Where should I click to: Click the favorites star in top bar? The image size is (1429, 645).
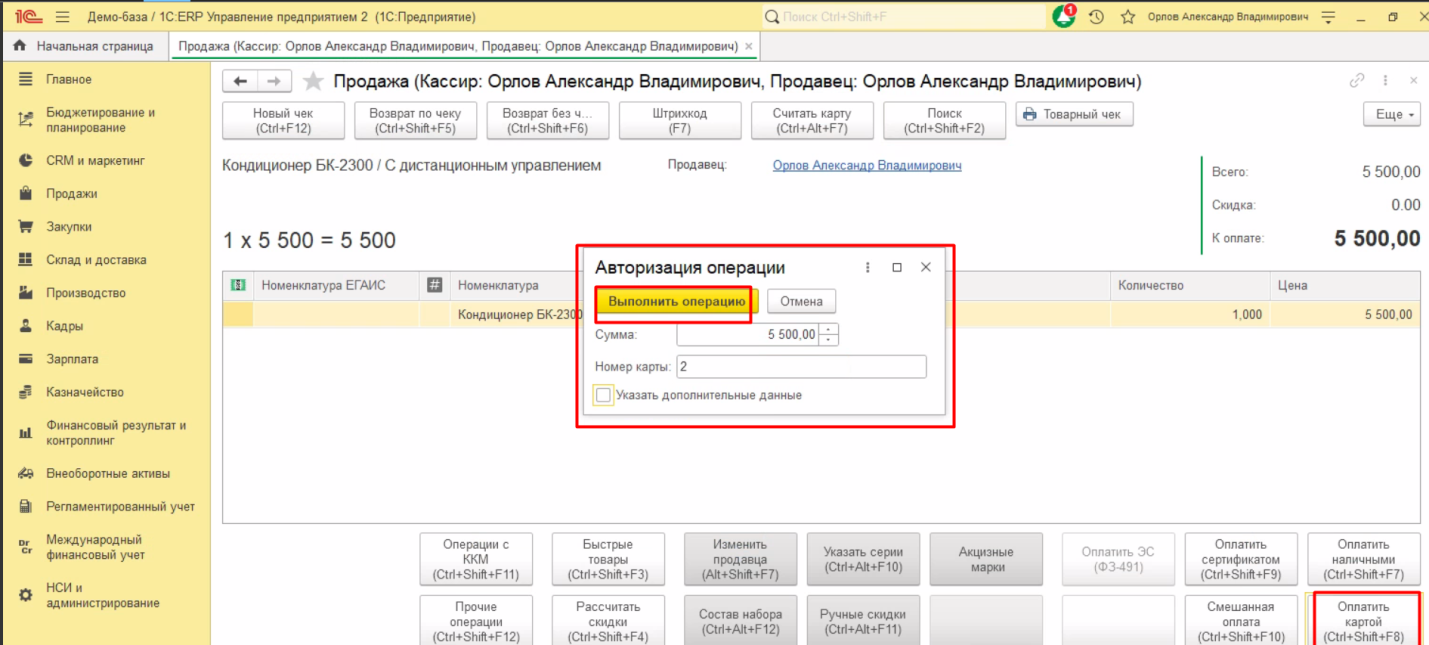coord(1127,17)
